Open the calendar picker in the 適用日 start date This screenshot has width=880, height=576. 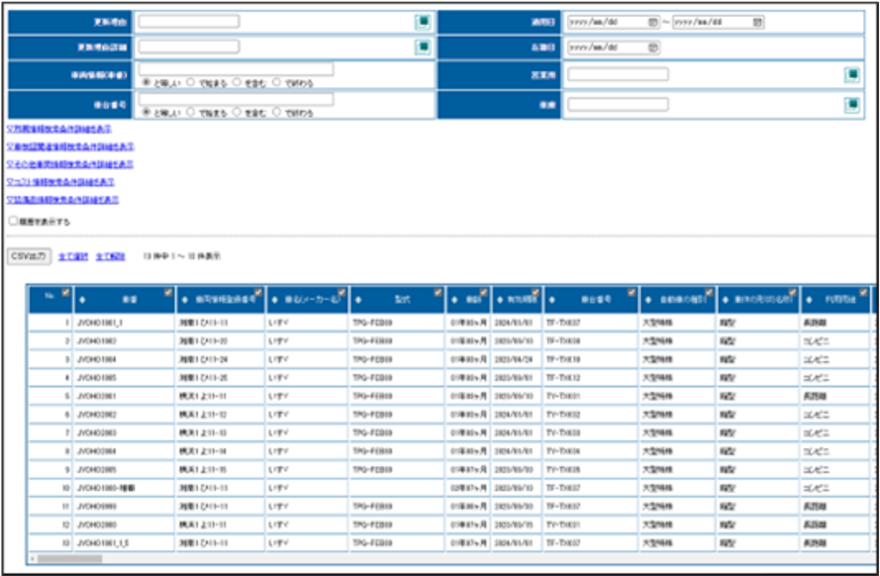652,21
